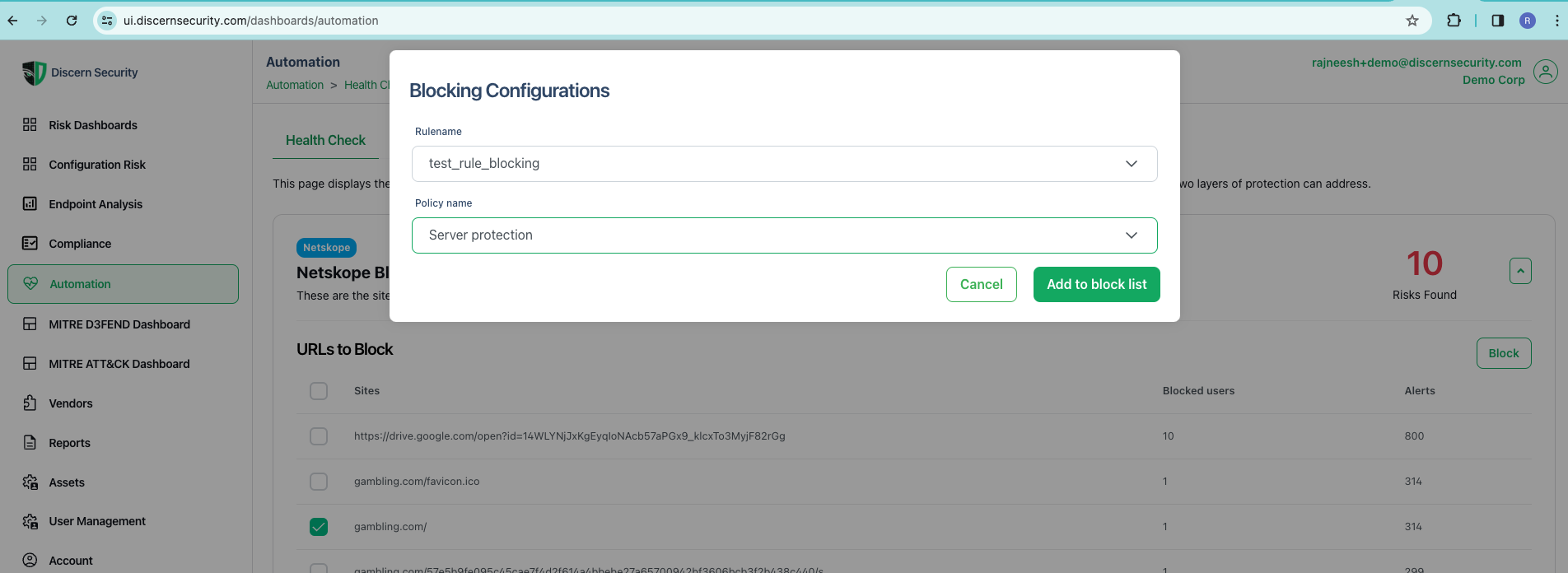This screenshot has width=1568, height=573.
Task: Click Add to block list button
Action: click(x=1097, y=284)
